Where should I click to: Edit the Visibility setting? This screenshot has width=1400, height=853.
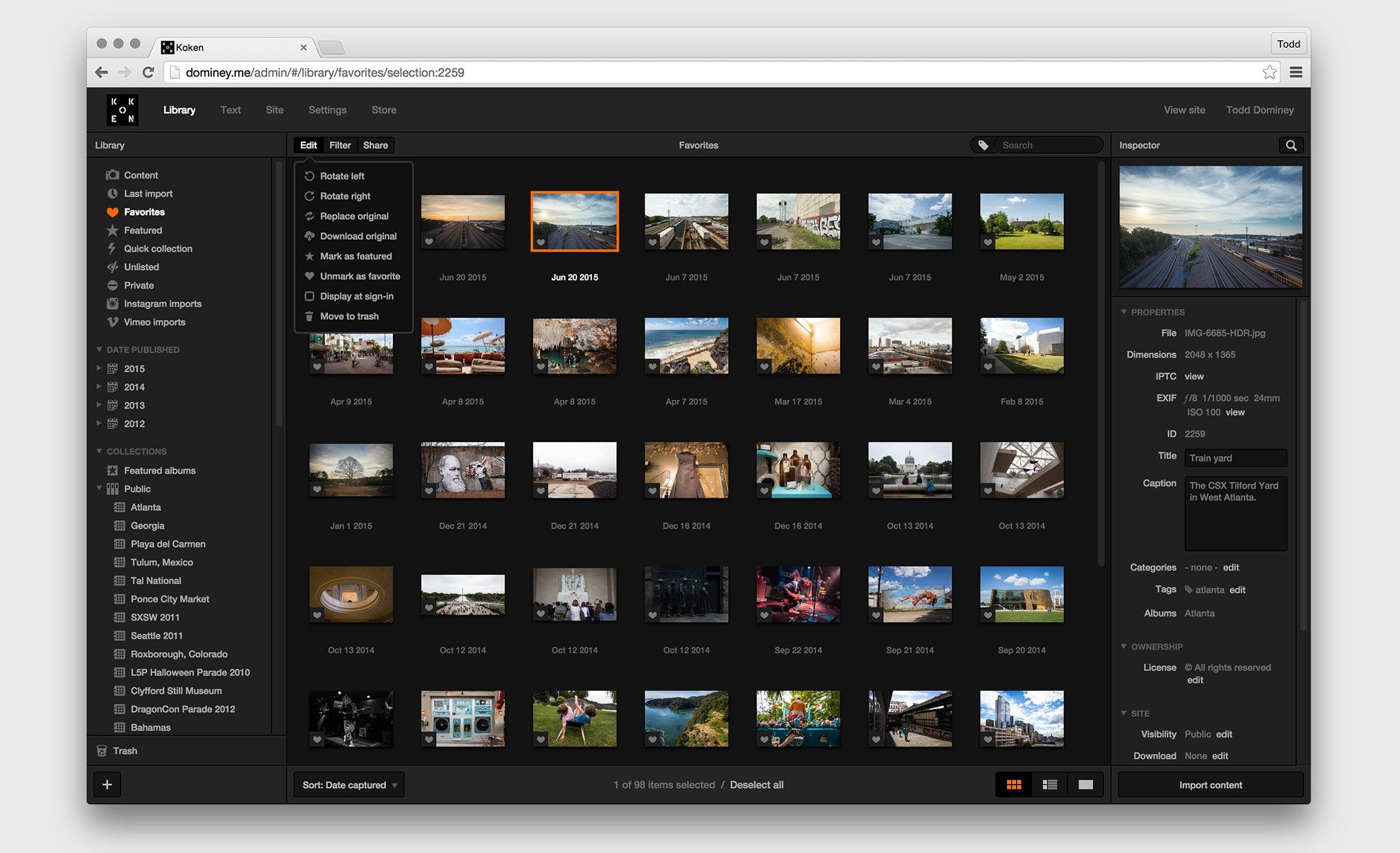[1224, 734]
